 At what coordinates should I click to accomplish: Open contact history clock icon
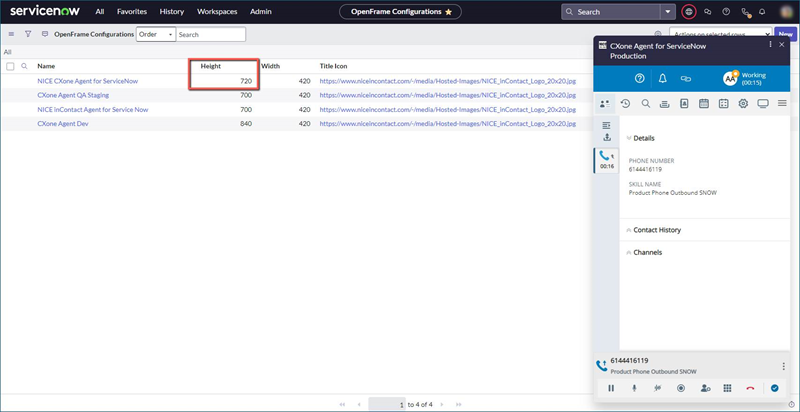(625, 104)
